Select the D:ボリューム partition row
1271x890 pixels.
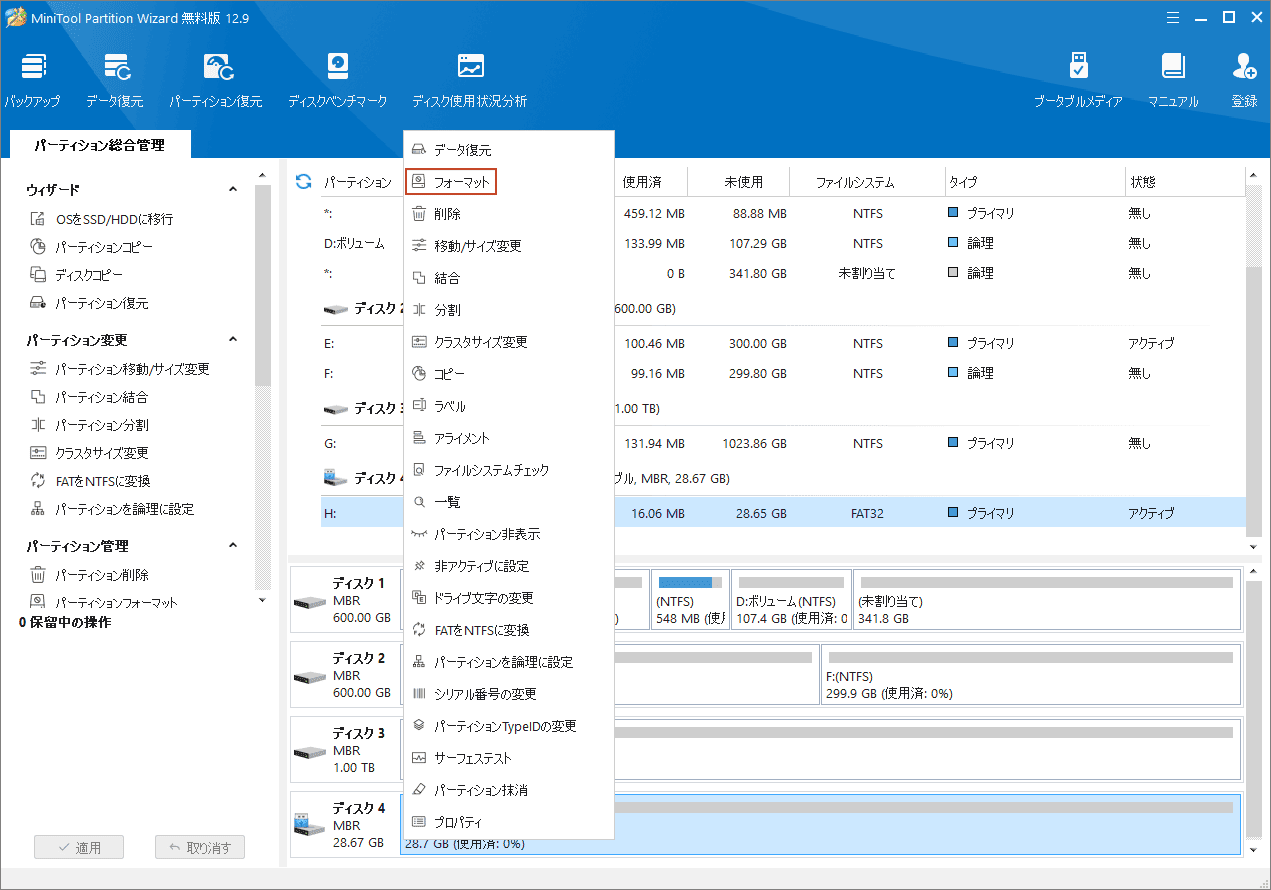[x=783, y=243]
